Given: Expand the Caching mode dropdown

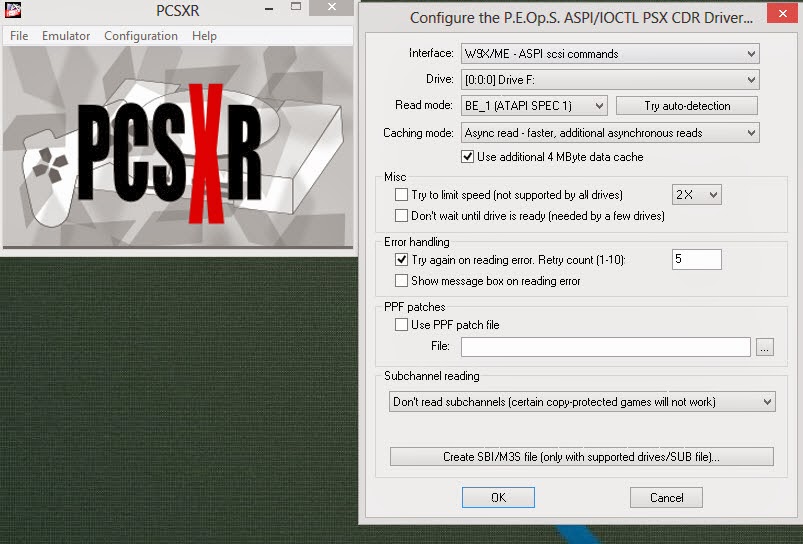Looking at the screenshot, I should tap(610, 133).
